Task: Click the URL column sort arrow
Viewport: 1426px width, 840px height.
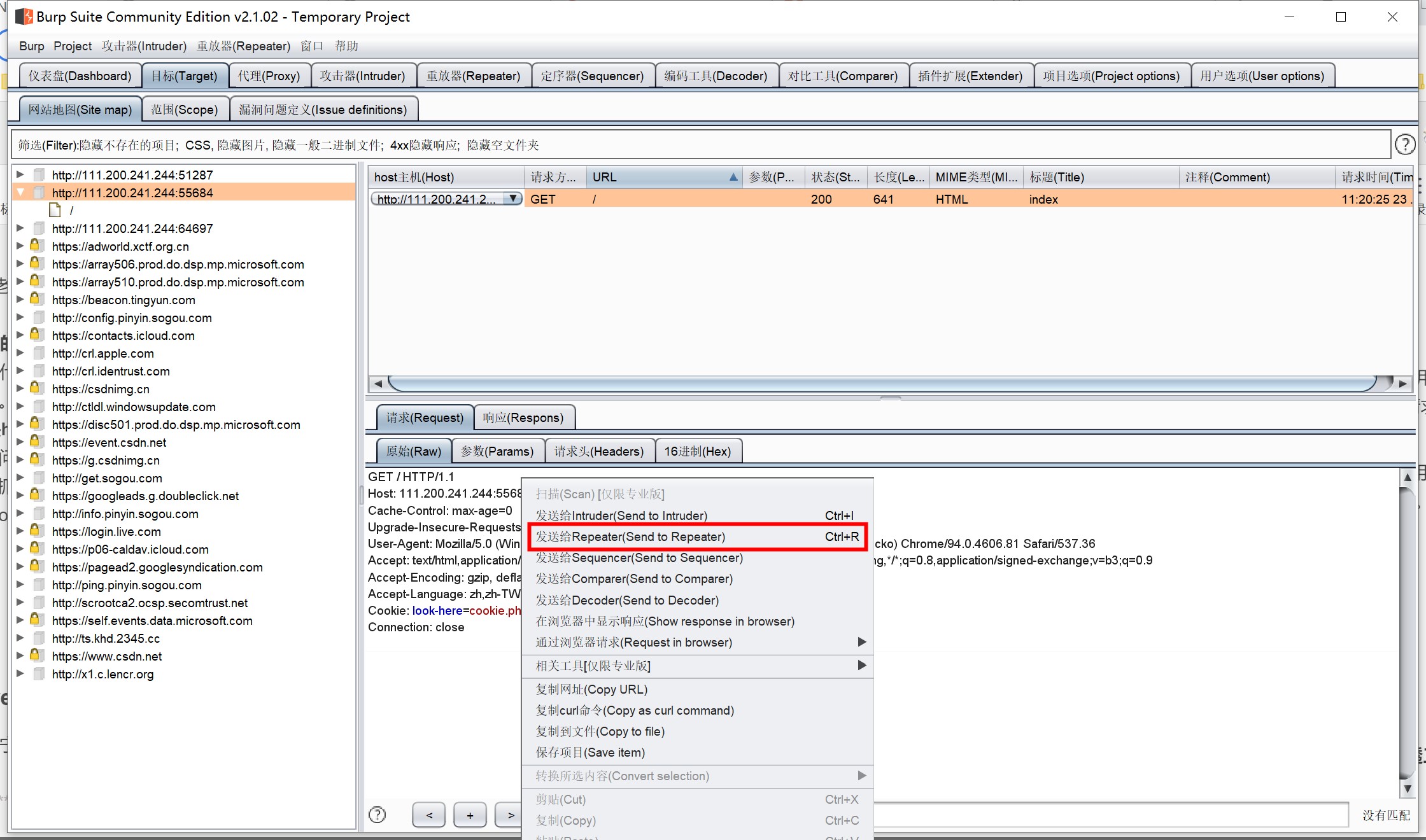Action: (x=733, y=177)
